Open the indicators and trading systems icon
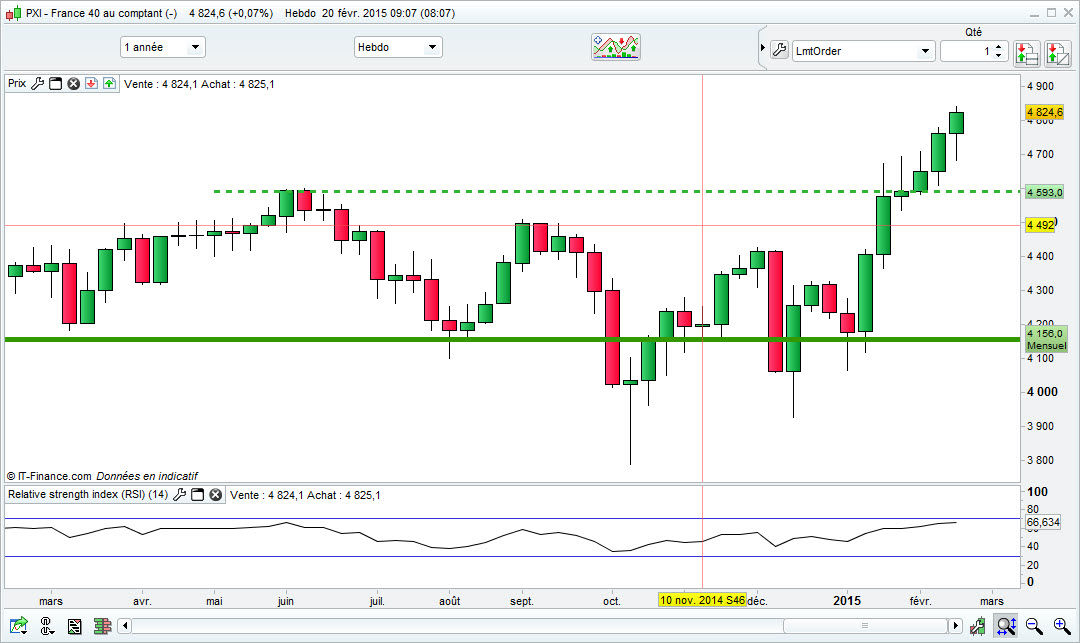Viewport: 1080px width, 643px height. (616, 48)
